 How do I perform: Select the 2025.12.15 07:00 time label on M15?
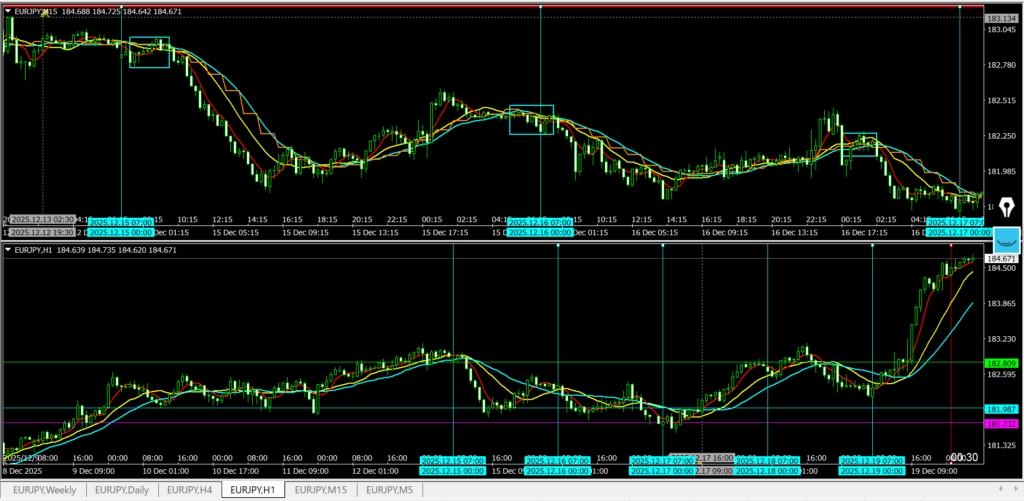coord(121,221)
